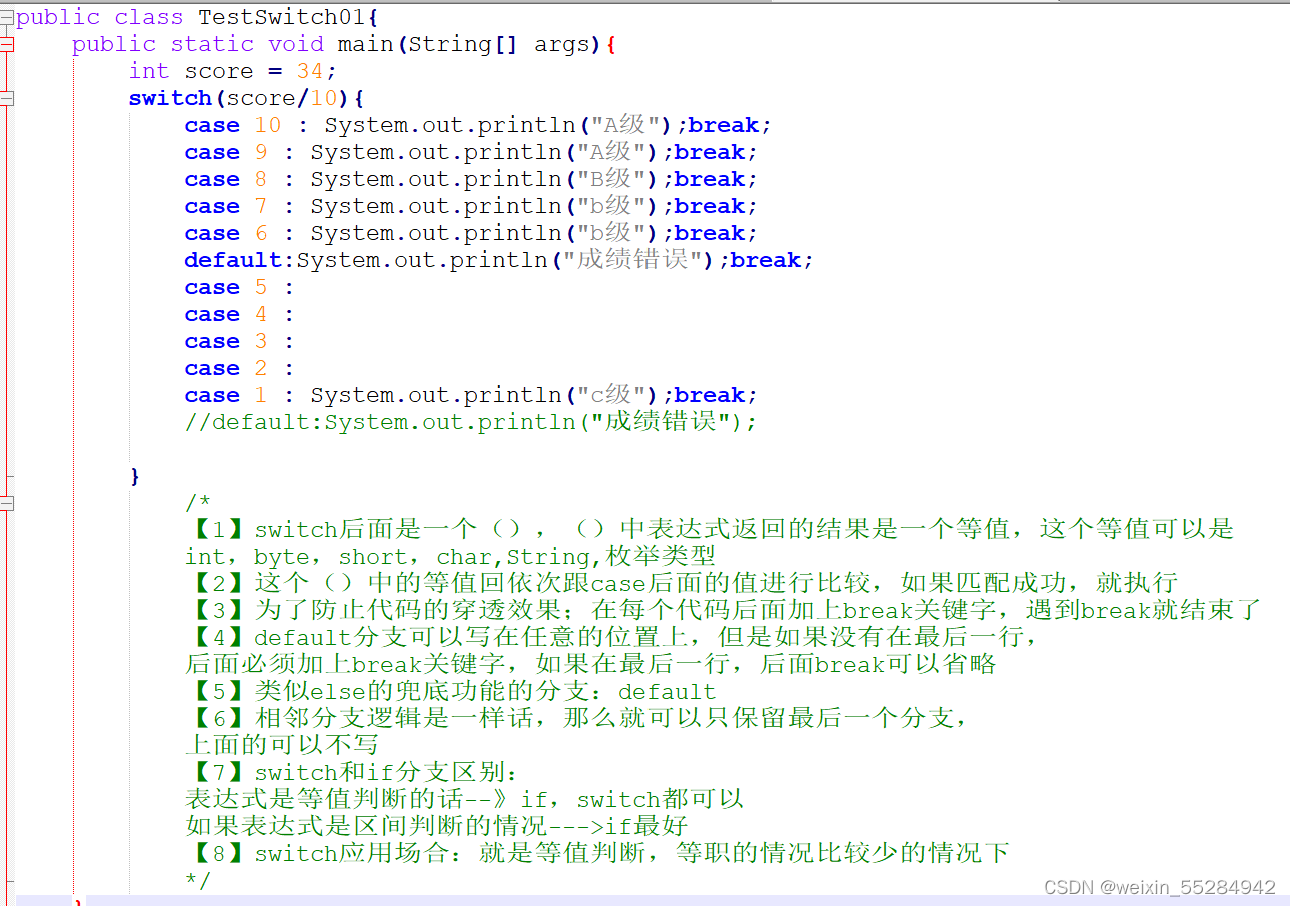Screen dimensions: 1290x906
Task: Click the 'case 8' line printing B级
Action: 471,179
